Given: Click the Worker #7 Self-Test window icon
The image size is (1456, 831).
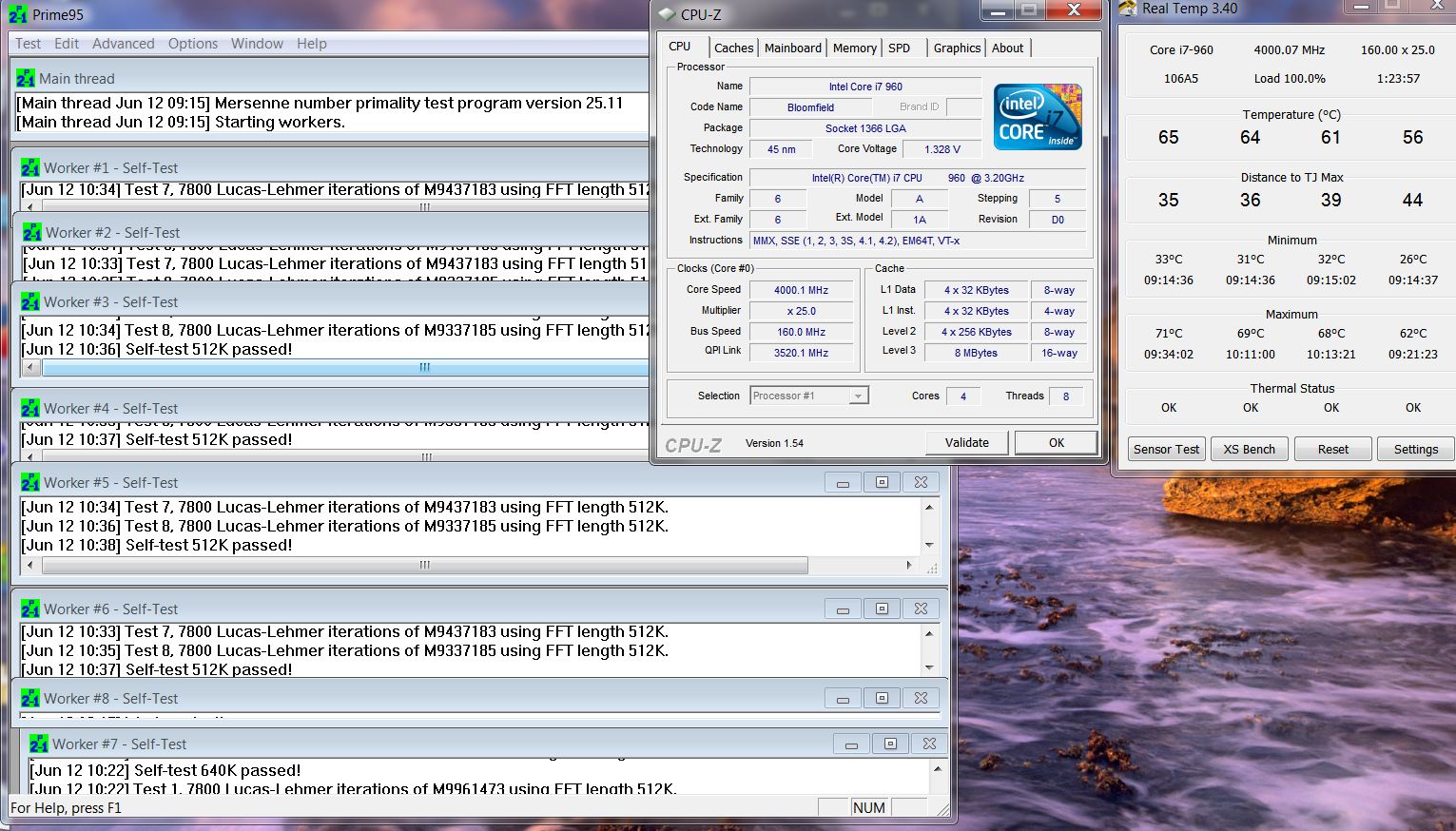Looking at the screenshot, I should (39, 744).
